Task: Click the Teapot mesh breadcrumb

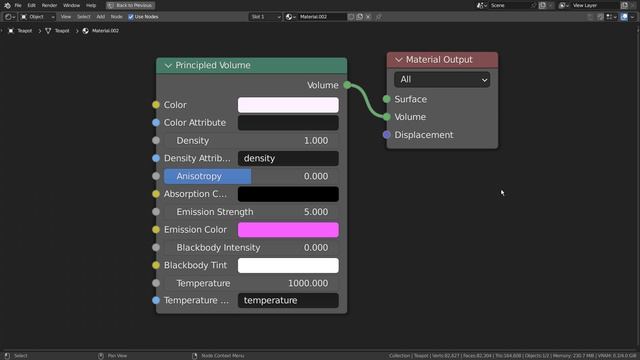Action: 58,31
